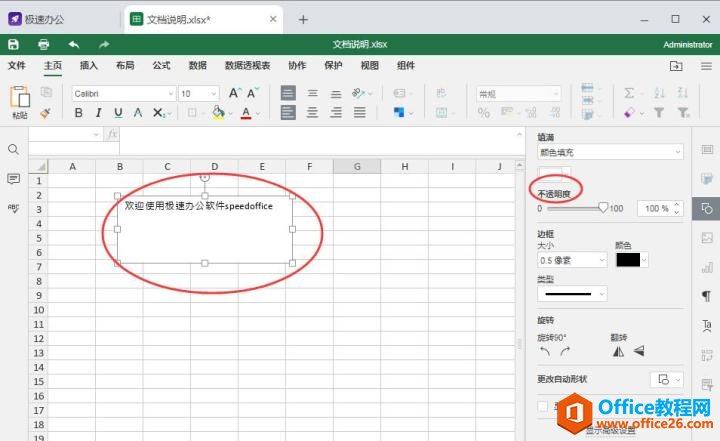Viewport: 720px width, 441px height.
Task: Toggle italic formatting
Action: point(98,113)
